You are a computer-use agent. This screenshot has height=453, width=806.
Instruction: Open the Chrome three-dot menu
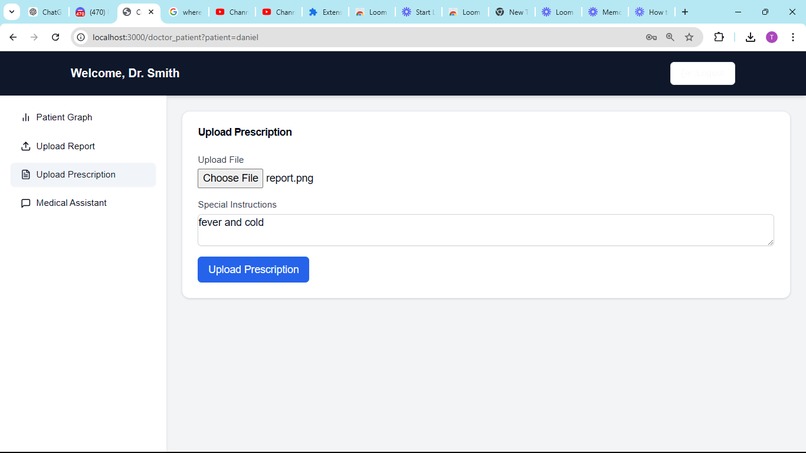point(793,37)
